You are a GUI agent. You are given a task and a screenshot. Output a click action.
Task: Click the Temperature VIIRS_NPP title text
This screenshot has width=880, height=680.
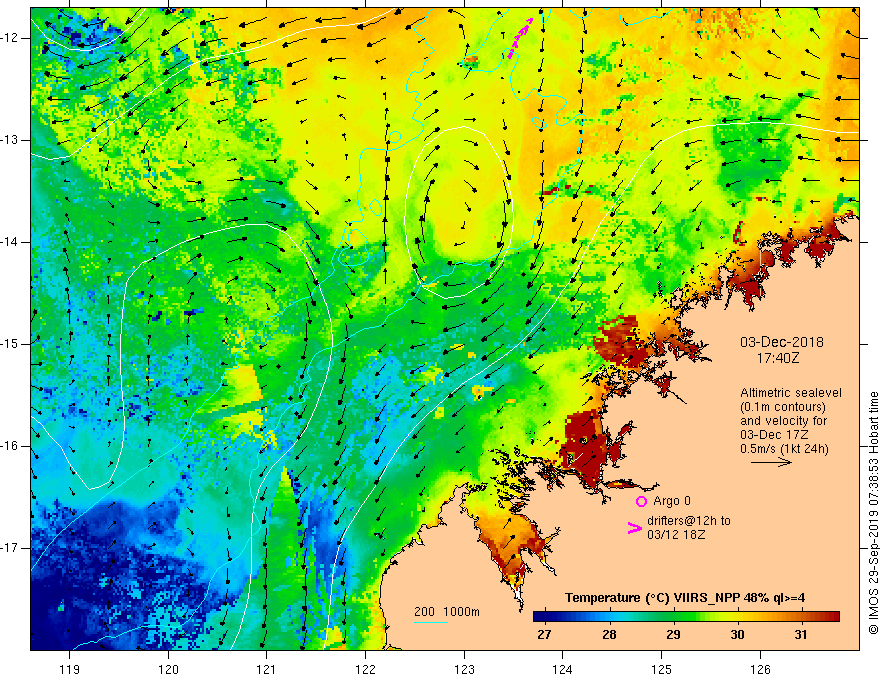point(685,598)
